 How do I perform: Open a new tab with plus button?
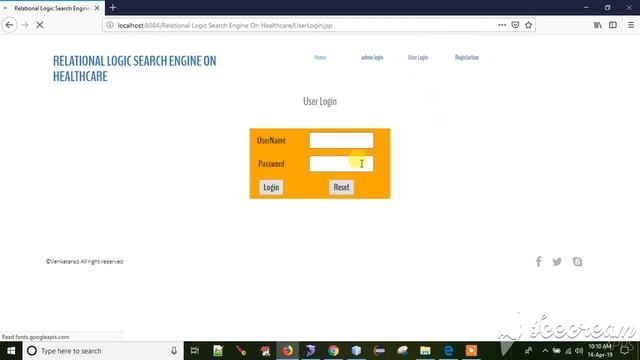click(x=113, y=8)
